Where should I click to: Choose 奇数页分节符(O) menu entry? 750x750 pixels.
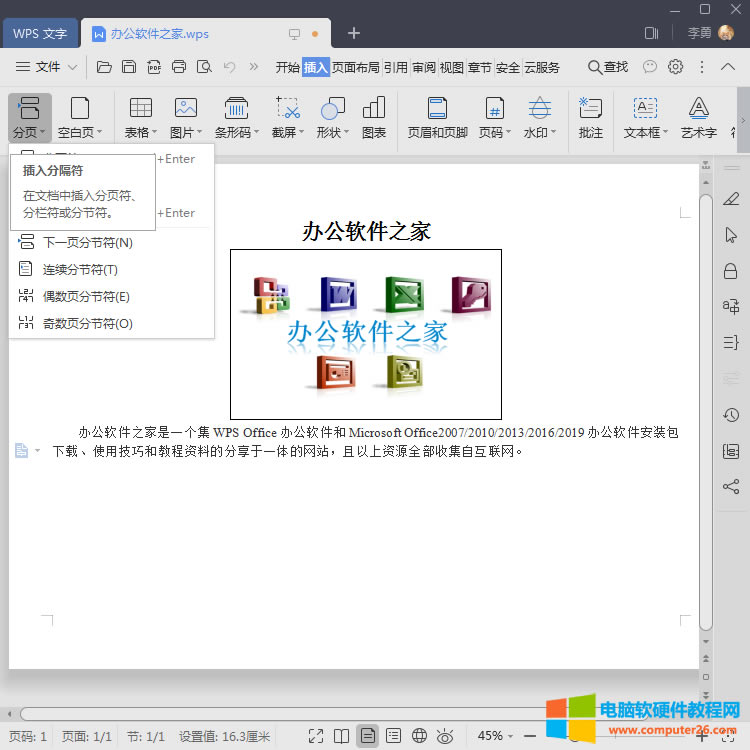click(87, 324)
